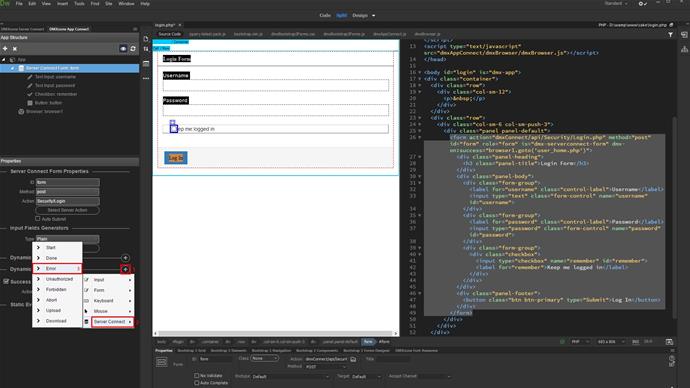Open the Input submenu entry
The image size is (690, 388).
pos(108,280)
